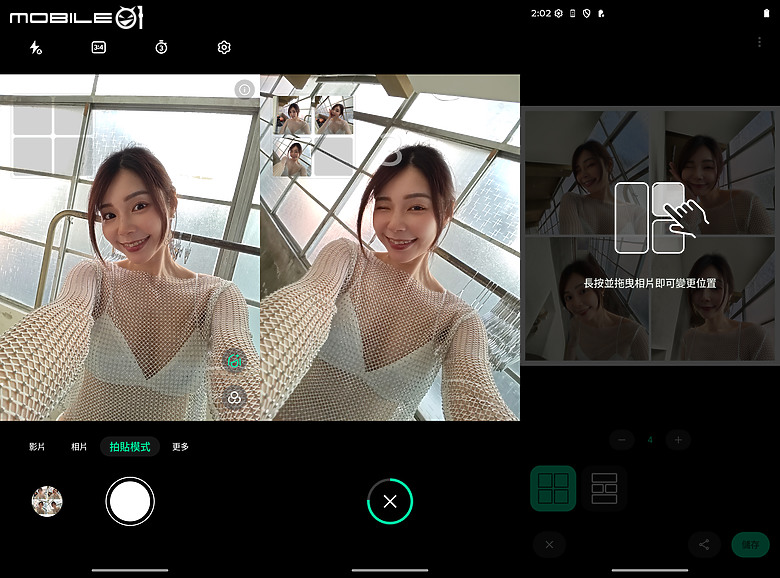Open the 更多 more modes tab
780x578 pixels.
click(x=180, y=447)
